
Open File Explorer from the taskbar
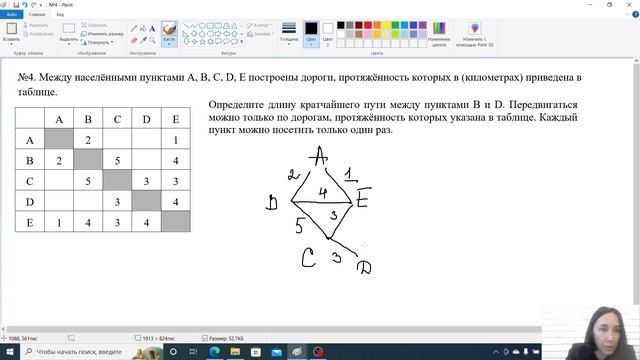click(x=235, y=352)
